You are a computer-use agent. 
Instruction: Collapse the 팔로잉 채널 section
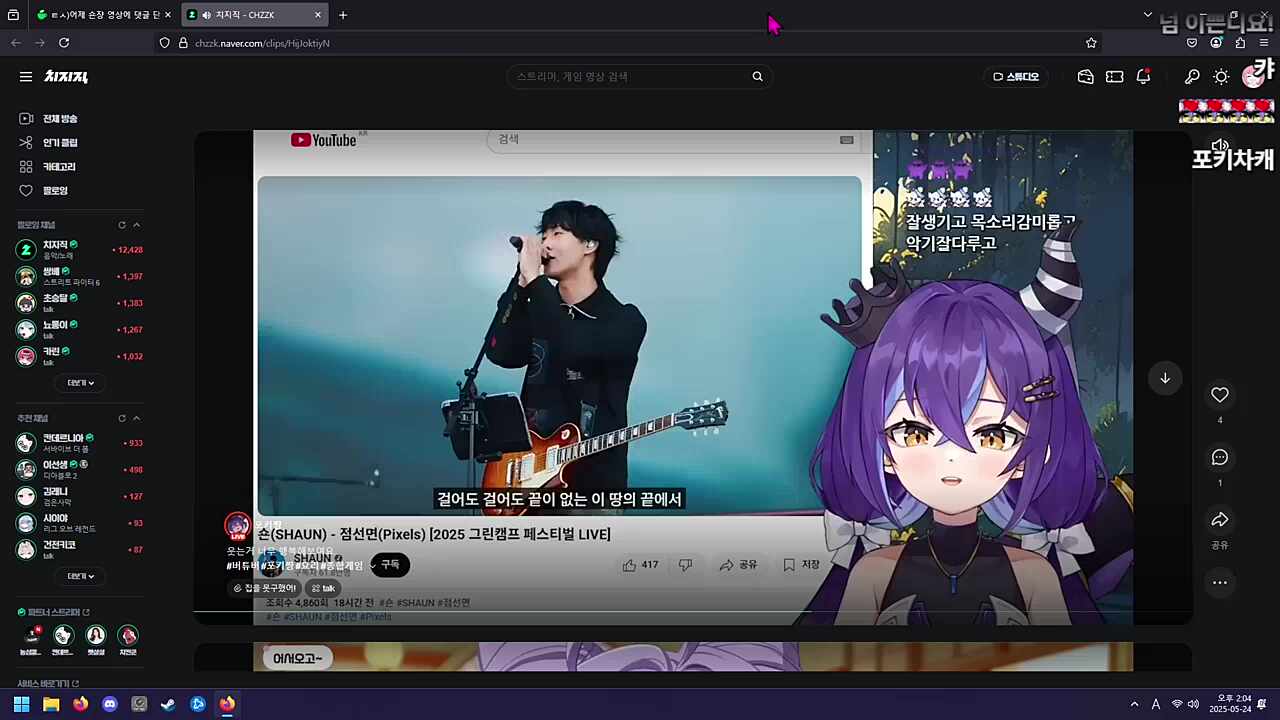pos(137,225)
